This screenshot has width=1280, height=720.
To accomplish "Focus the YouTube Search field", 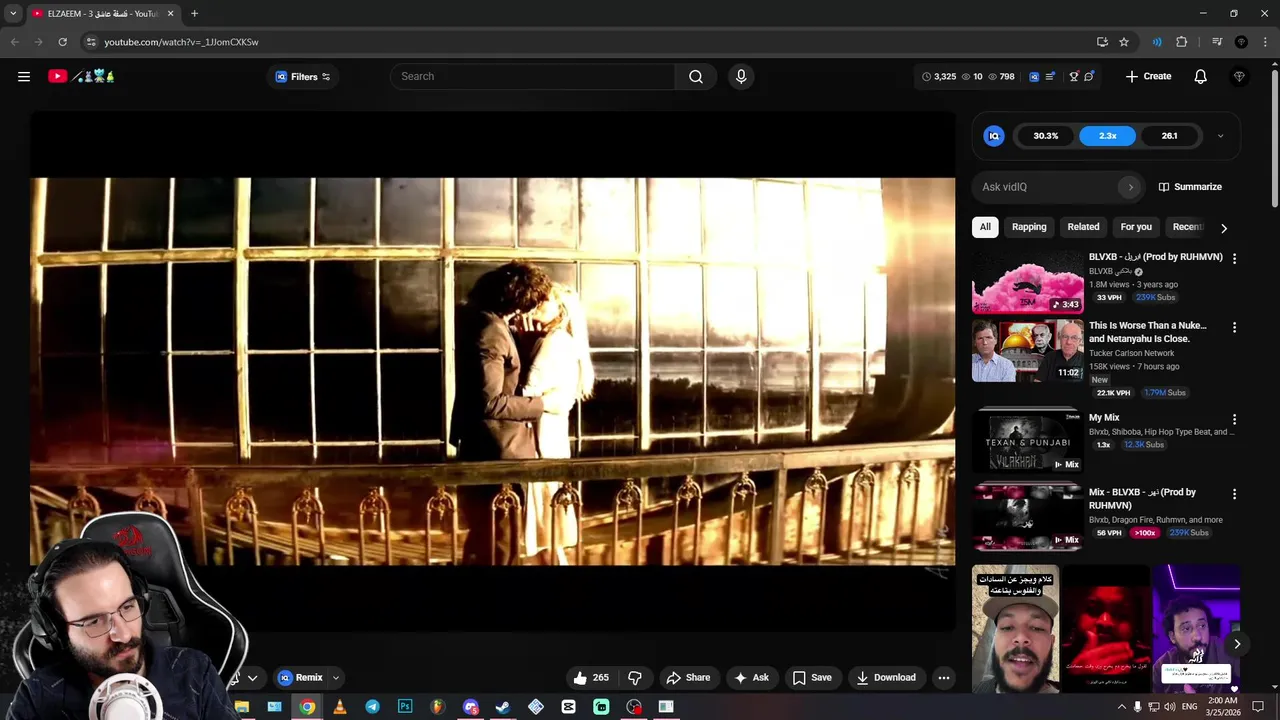I will (x=533, y=76).
